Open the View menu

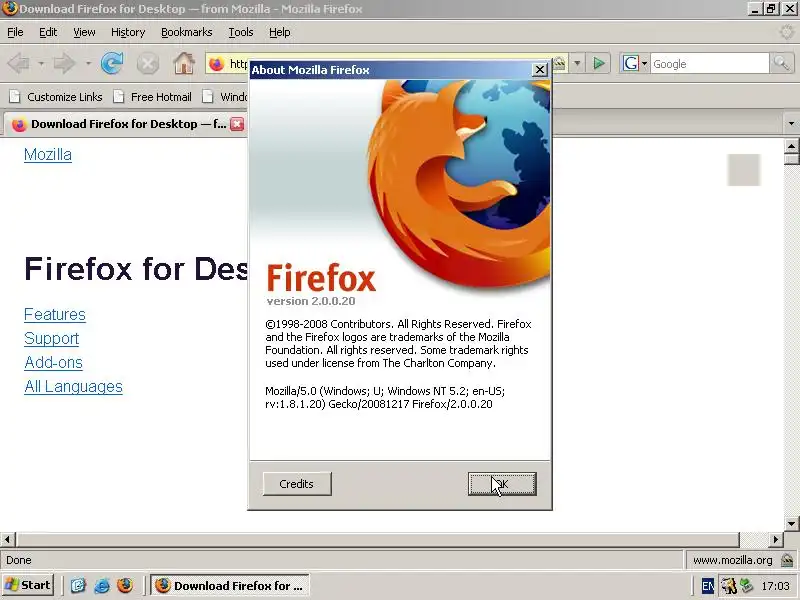click(84, 32)
